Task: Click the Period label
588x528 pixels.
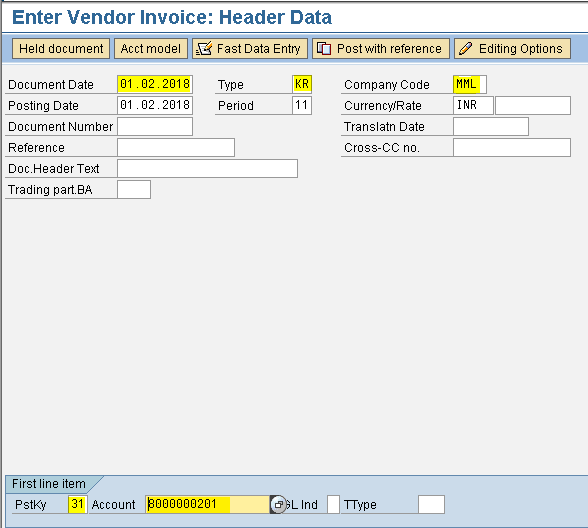Action: click(x=236, y=106)
